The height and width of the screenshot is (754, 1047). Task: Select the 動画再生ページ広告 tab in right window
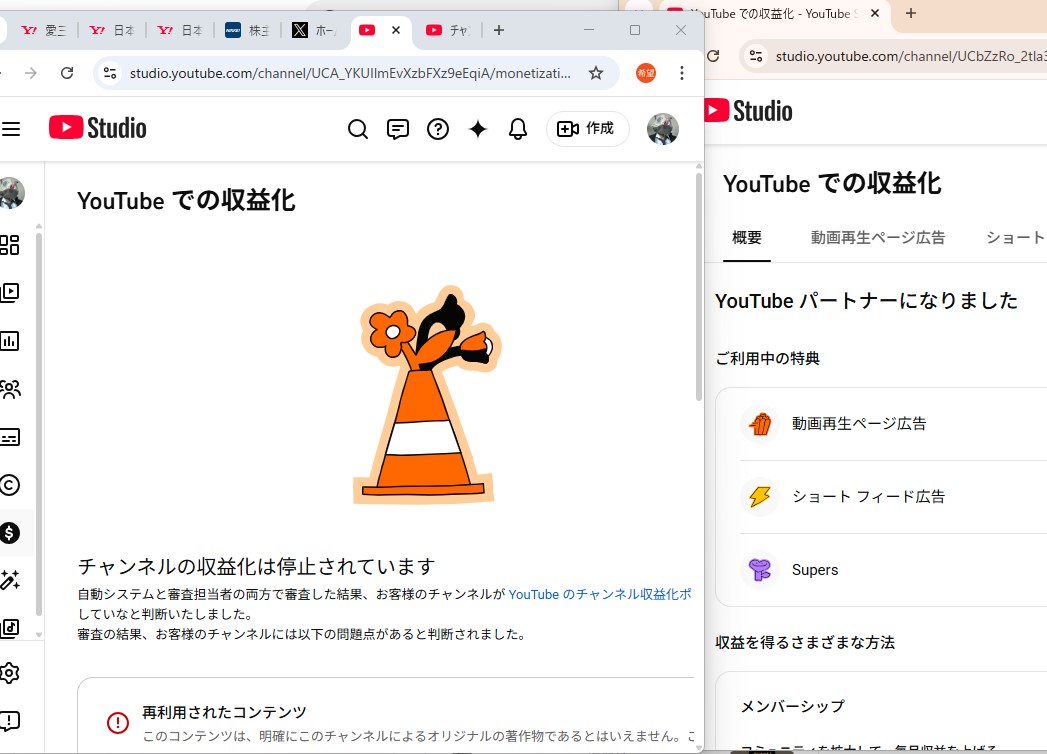pos(878,238)
